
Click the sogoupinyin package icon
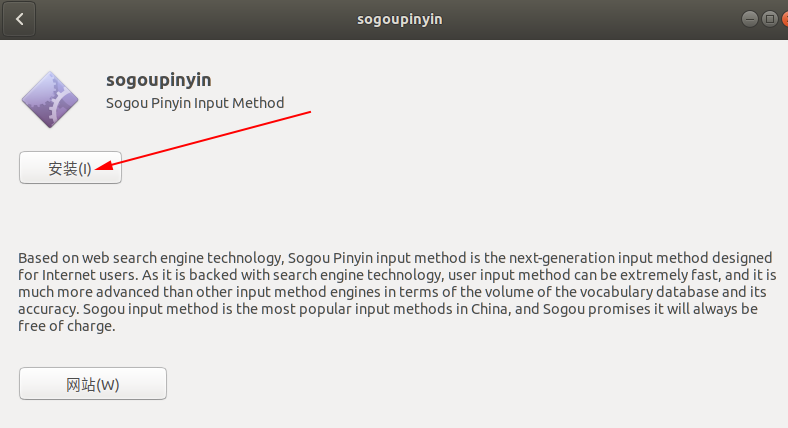(50, 99)
